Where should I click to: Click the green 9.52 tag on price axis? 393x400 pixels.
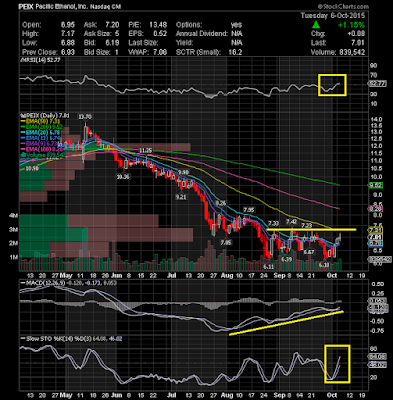tap(376, 185)
